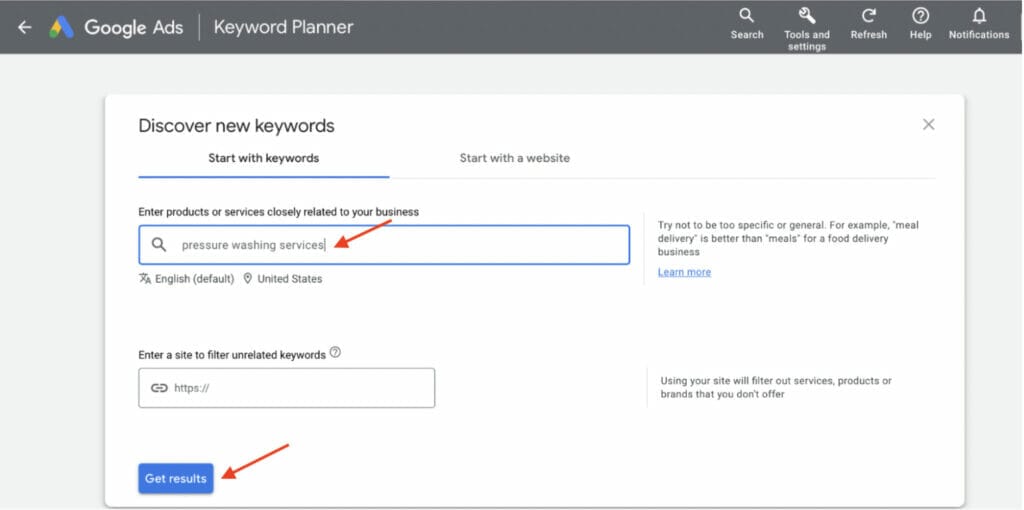
Task: Click the https:// site filter field
Action: [x=300, y=388]
